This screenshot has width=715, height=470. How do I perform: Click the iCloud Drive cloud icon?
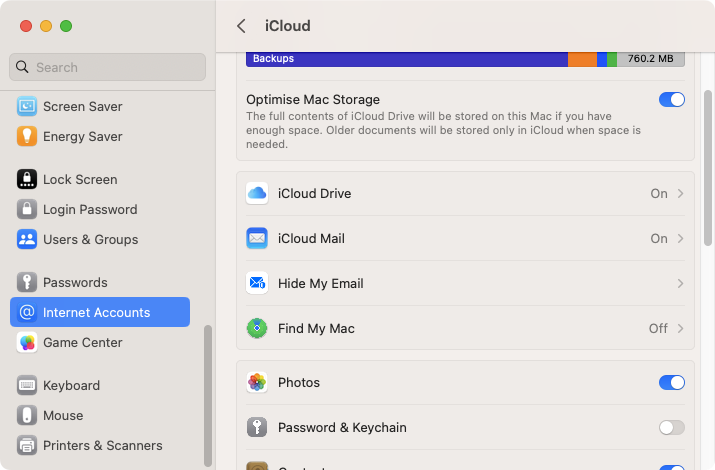[257, 193]
